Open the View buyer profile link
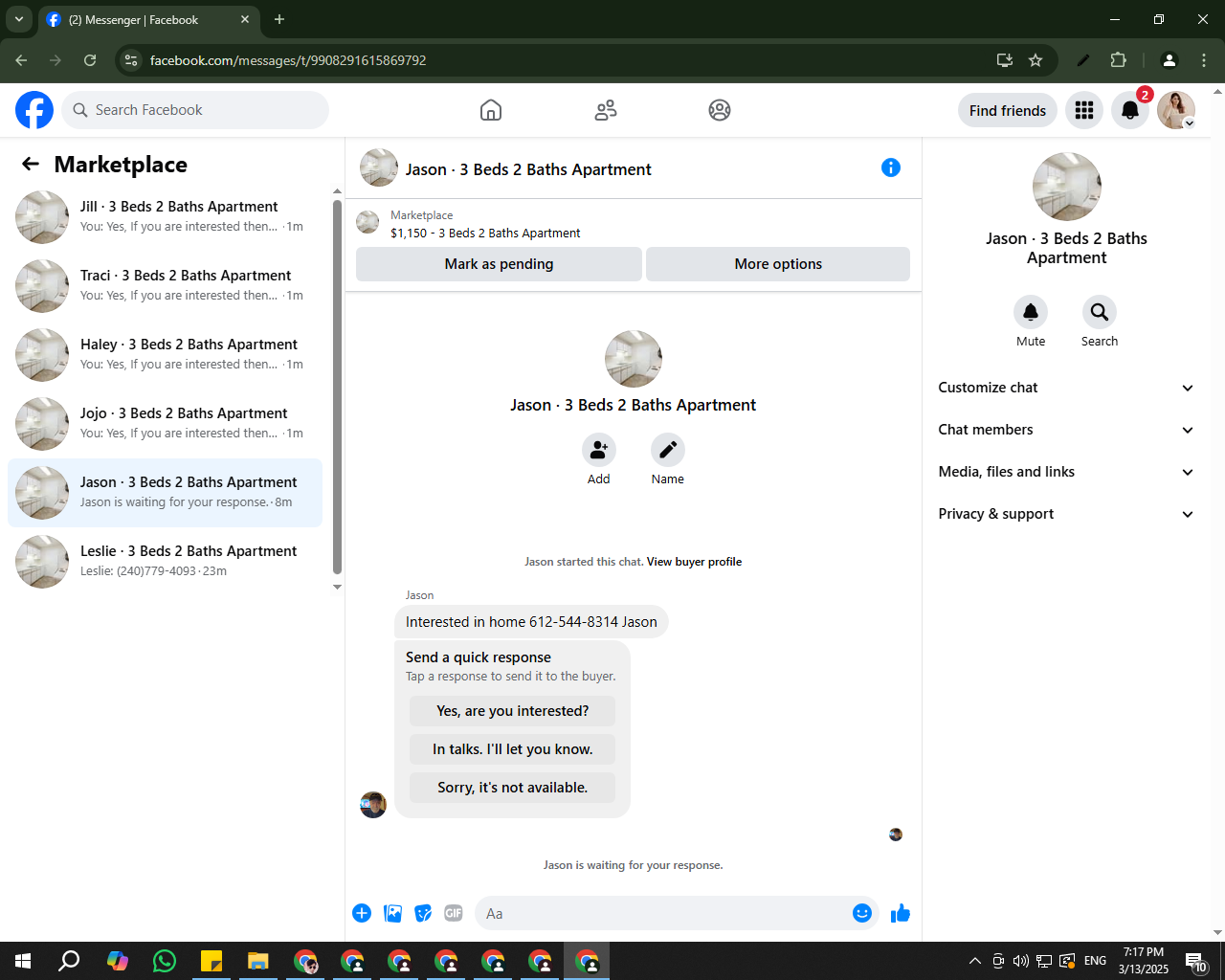1225x980 pixels. 694,562
